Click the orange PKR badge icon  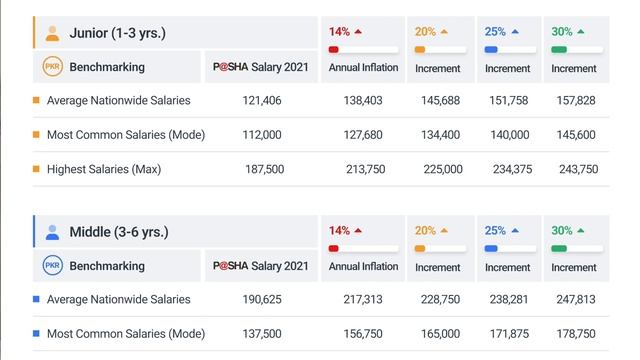(53, 67)
